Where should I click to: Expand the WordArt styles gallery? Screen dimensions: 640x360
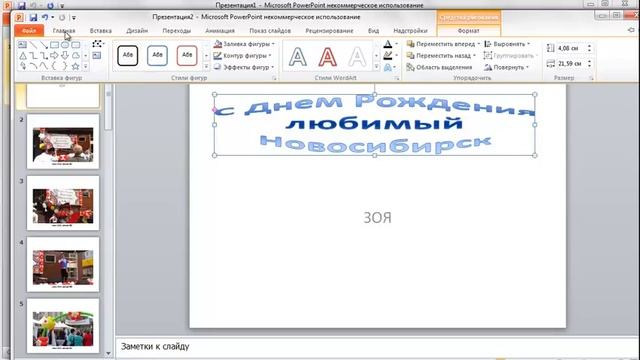[x=376, y=67]
